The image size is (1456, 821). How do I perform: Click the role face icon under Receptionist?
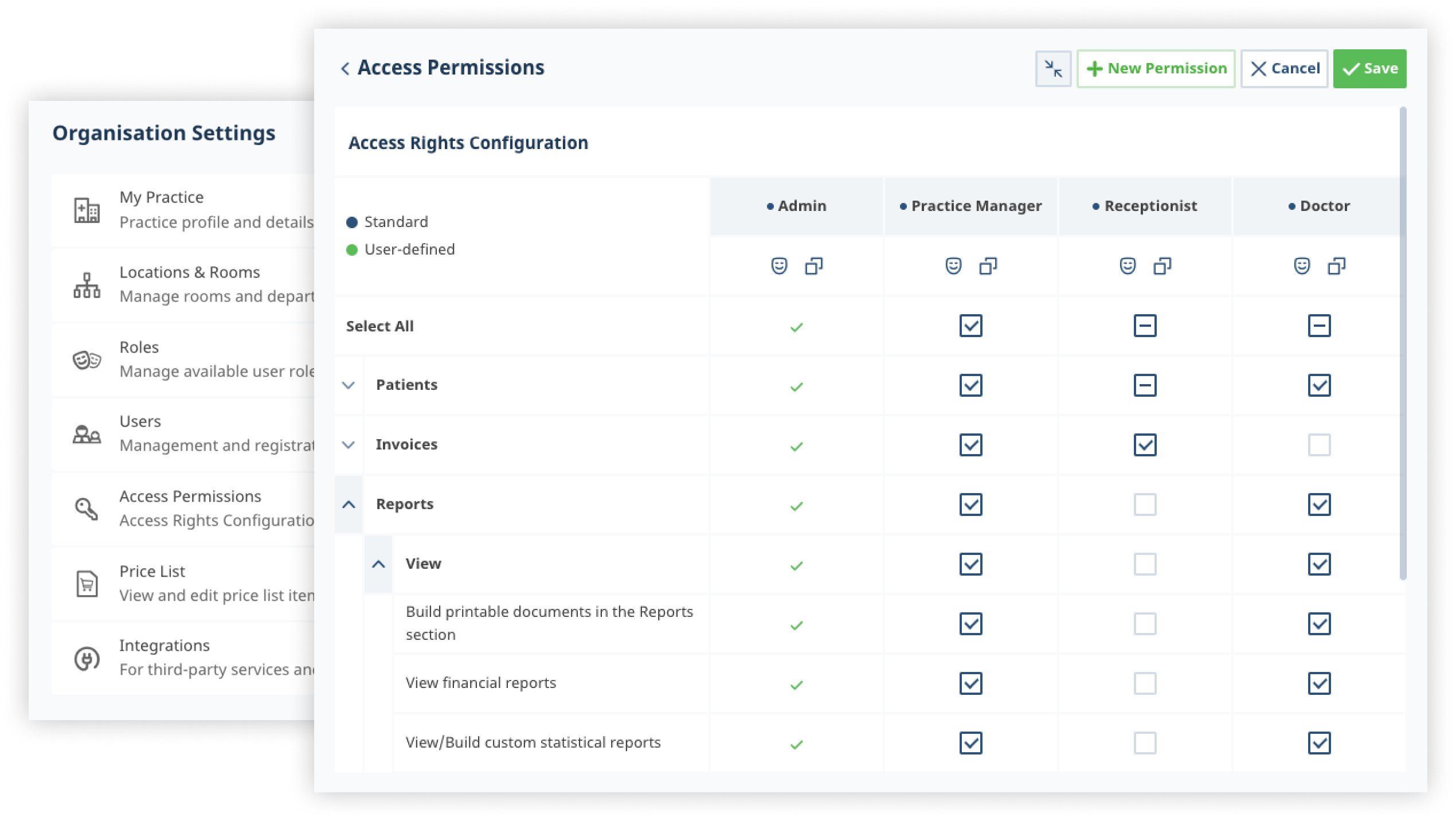(1128, 266)
